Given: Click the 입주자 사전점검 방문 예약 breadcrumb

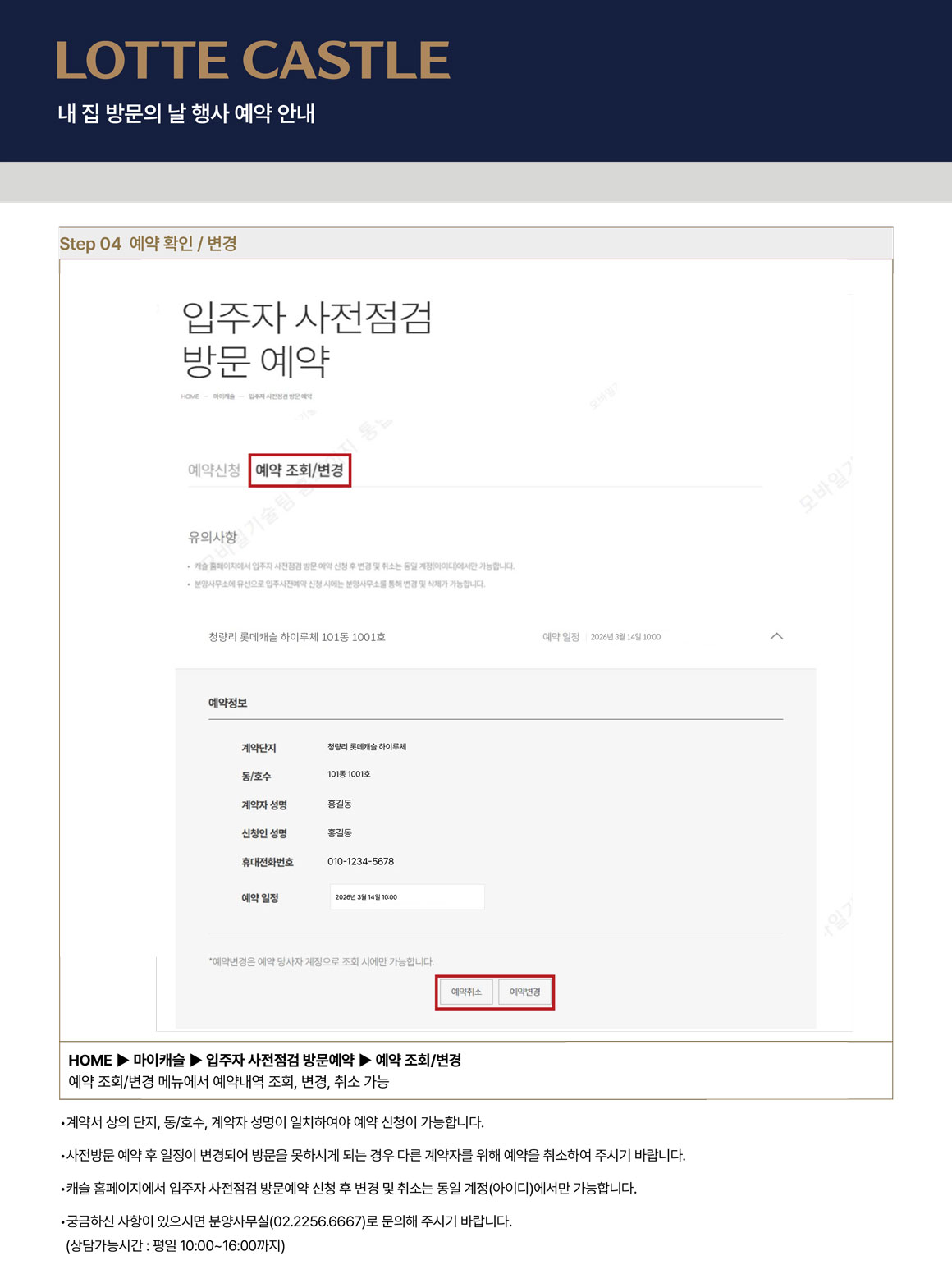Looking at the screenshot, I should (280, 396).
